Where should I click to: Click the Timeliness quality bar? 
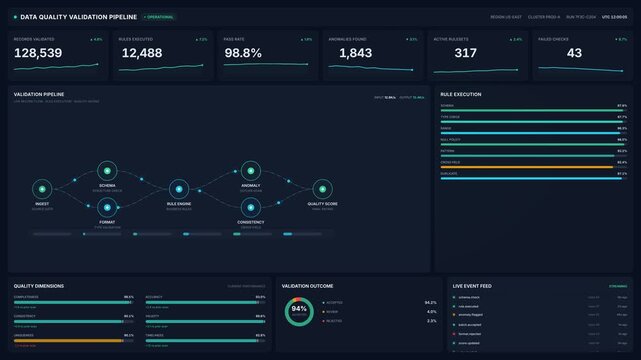coord(205,340)
